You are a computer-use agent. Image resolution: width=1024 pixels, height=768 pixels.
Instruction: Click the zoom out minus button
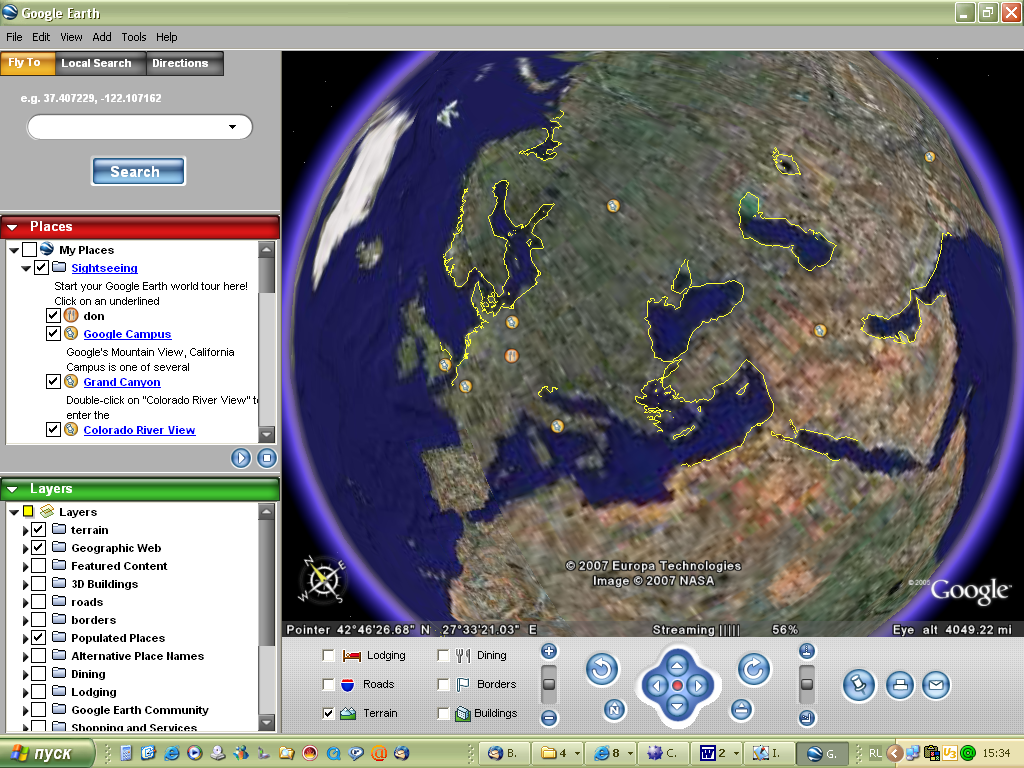(x=549, y=718)
